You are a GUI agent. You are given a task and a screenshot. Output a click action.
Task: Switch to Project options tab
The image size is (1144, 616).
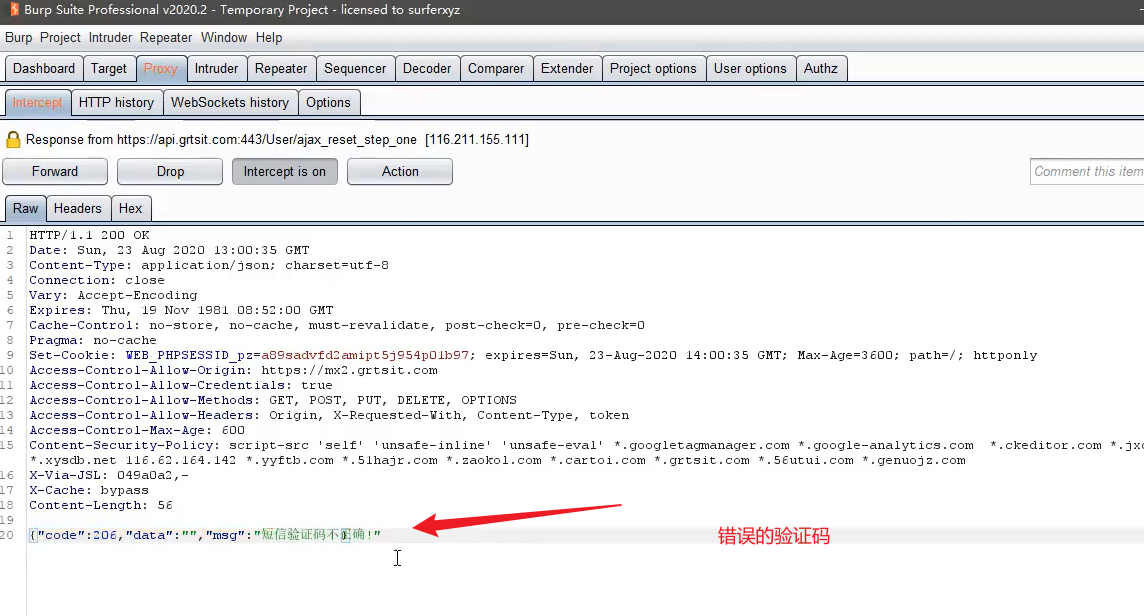[653, 69]
